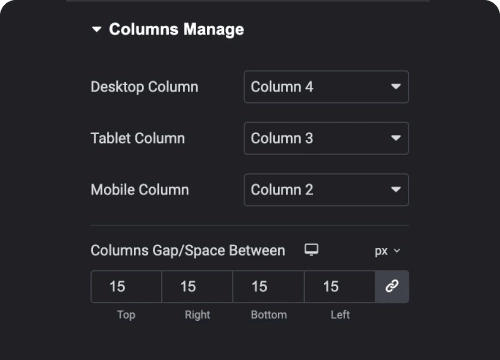The image size is (500, 360).
Task: Click the Desktop Column dropdown arrow
Action: tap(396, 87)
